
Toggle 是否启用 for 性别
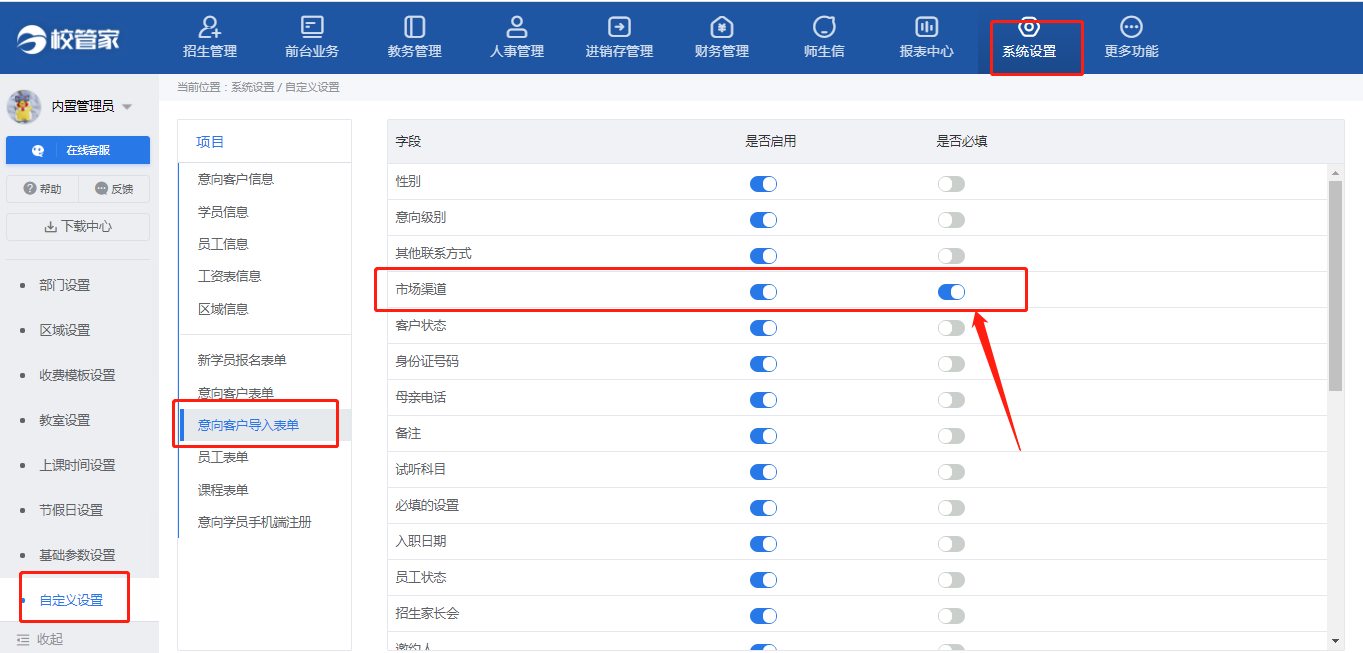click(x=763, y=184)
